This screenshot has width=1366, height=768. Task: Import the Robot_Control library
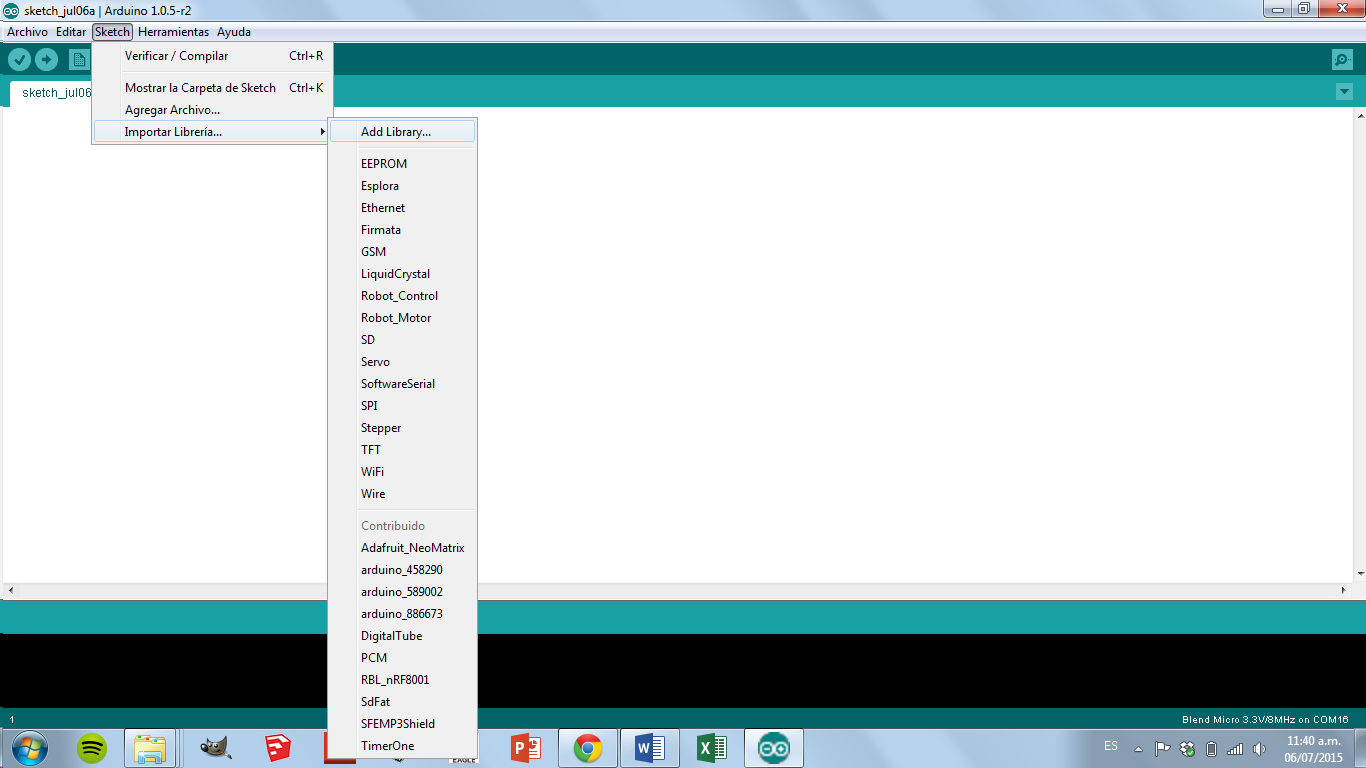pos(403,296)
